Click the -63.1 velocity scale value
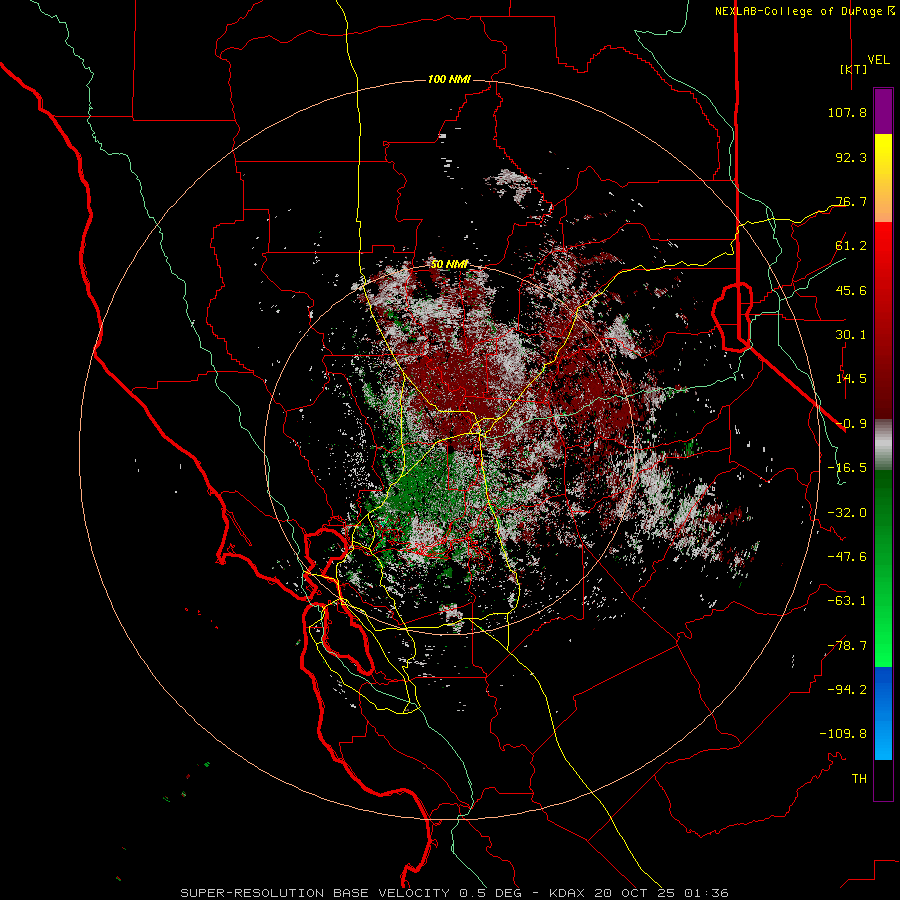Screen dimensions: 900x900 847,601
